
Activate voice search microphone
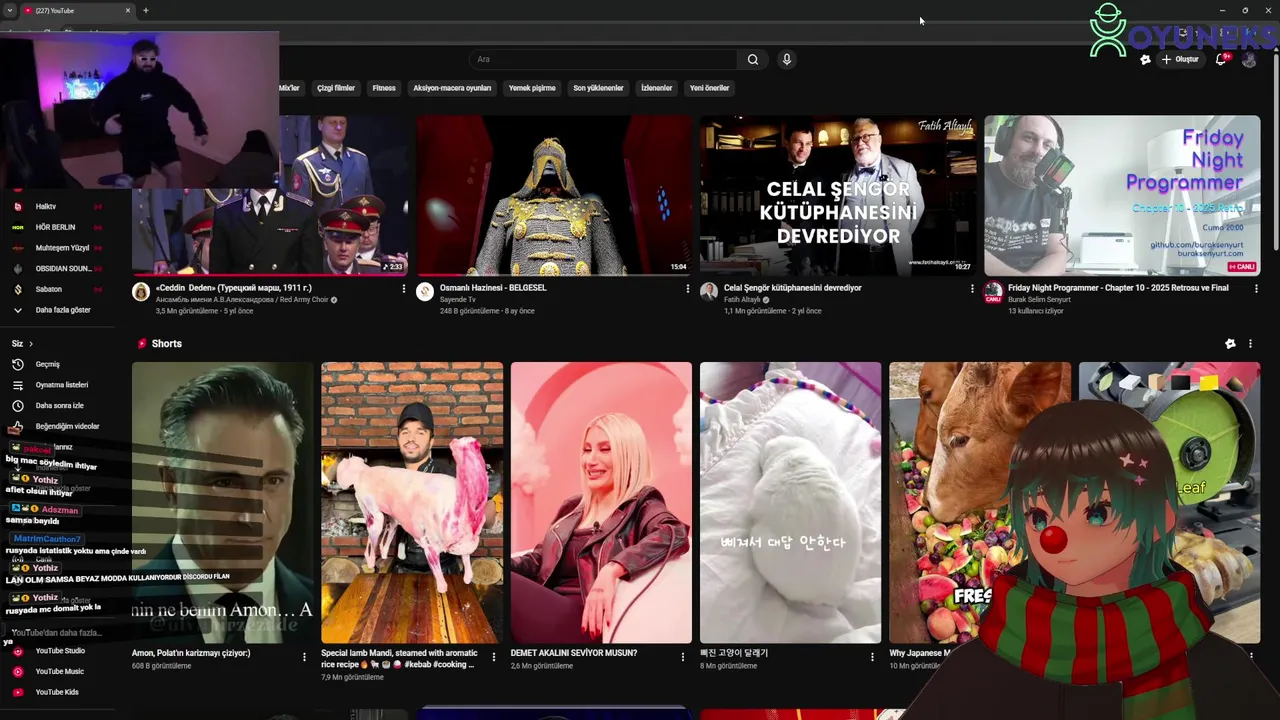pos(787,59)
